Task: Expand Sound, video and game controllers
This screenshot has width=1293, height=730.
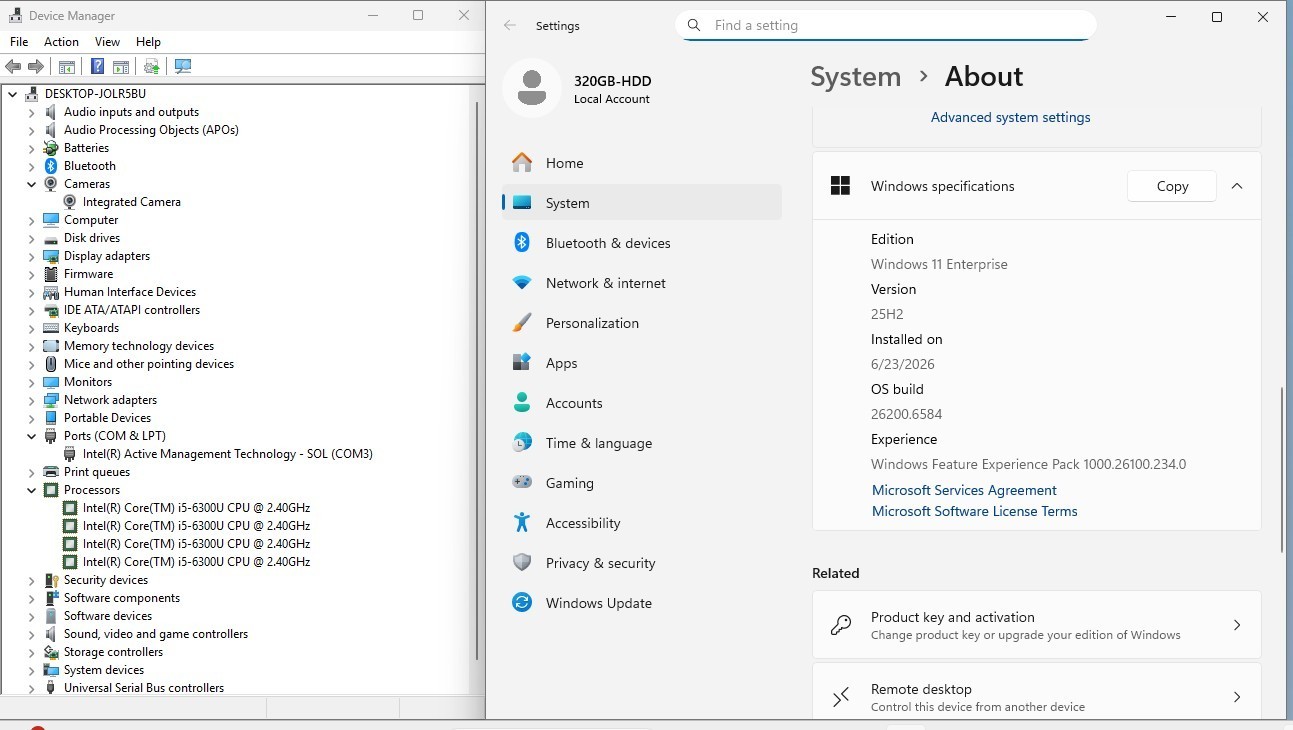Action: point(32,634)
